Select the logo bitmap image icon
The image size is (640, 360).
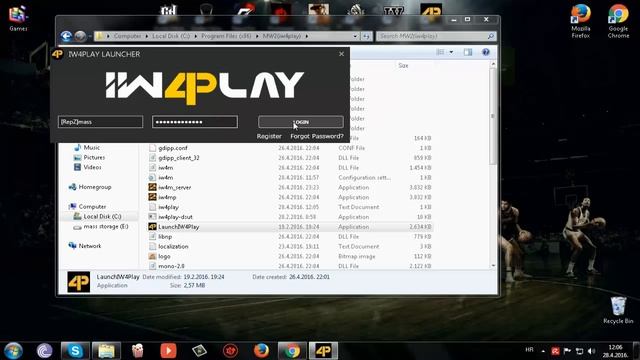[152, 256]
